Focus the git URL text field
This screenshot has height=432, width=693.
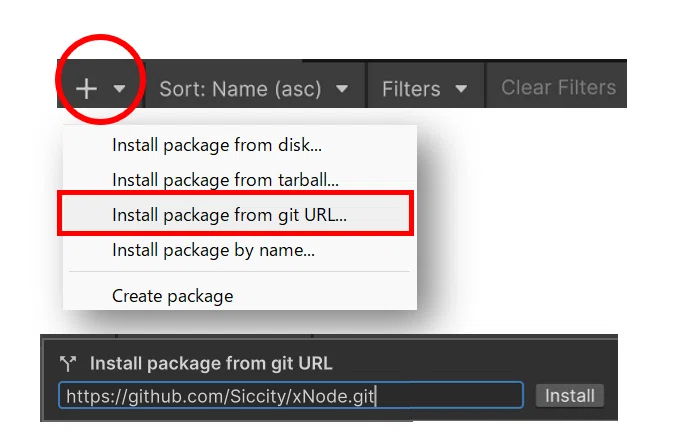point(291,395)
